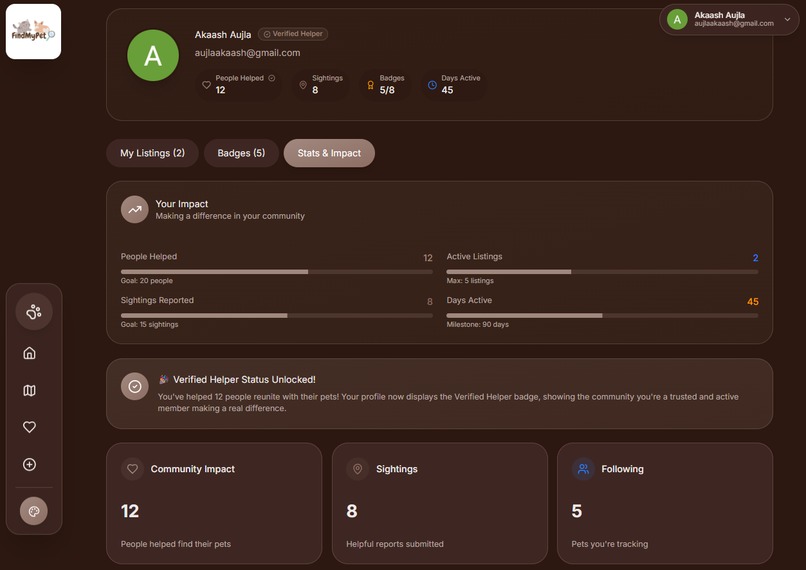Switch to the Badges (5) tab
The image size is (806, 570).
pos(241,153)
